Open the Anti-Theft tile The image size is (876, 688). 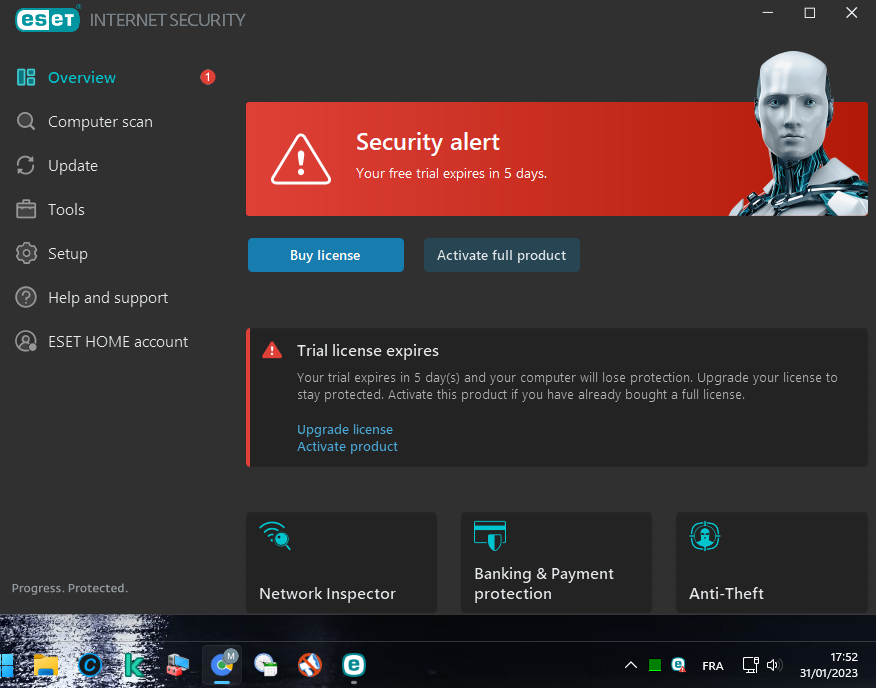(x=772, y=562)
